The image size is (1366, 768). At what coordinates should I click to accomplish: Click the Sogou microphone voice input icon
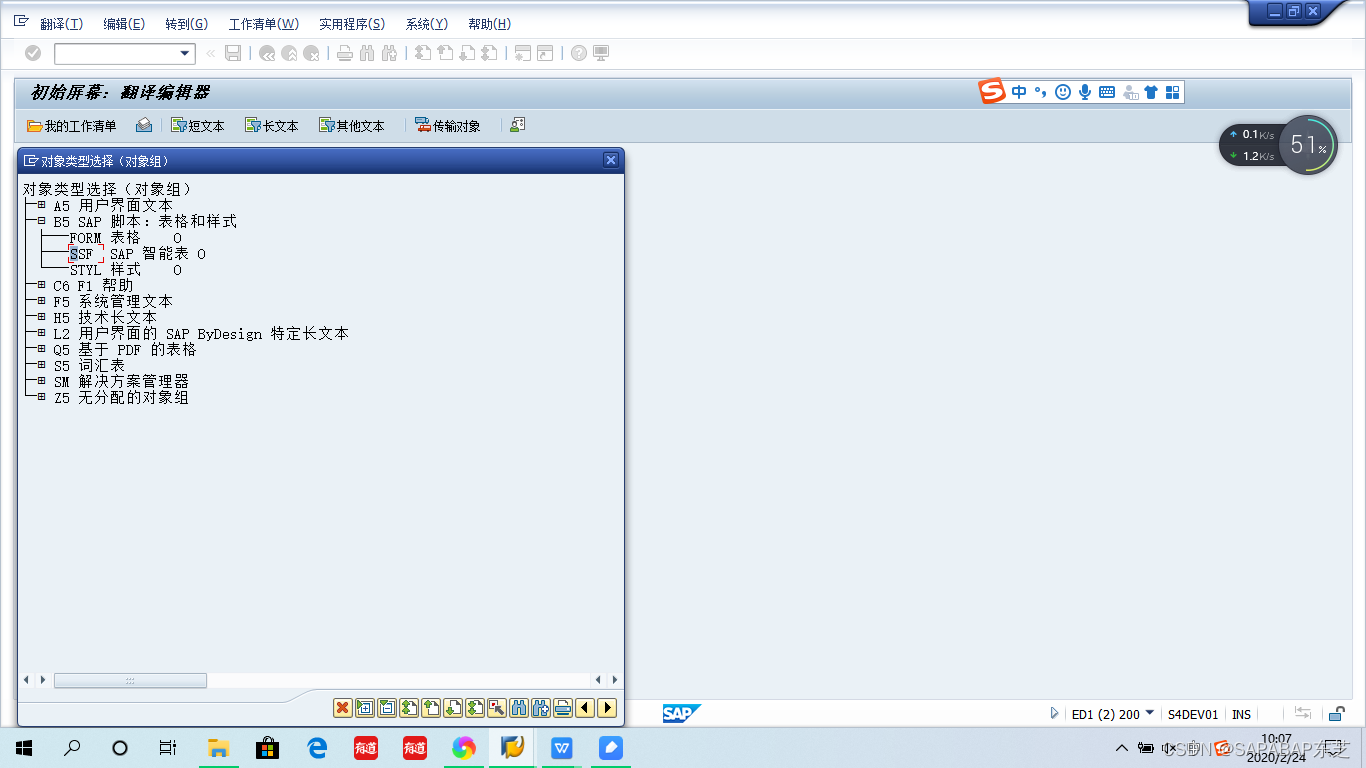click(x=1085, y=92)
